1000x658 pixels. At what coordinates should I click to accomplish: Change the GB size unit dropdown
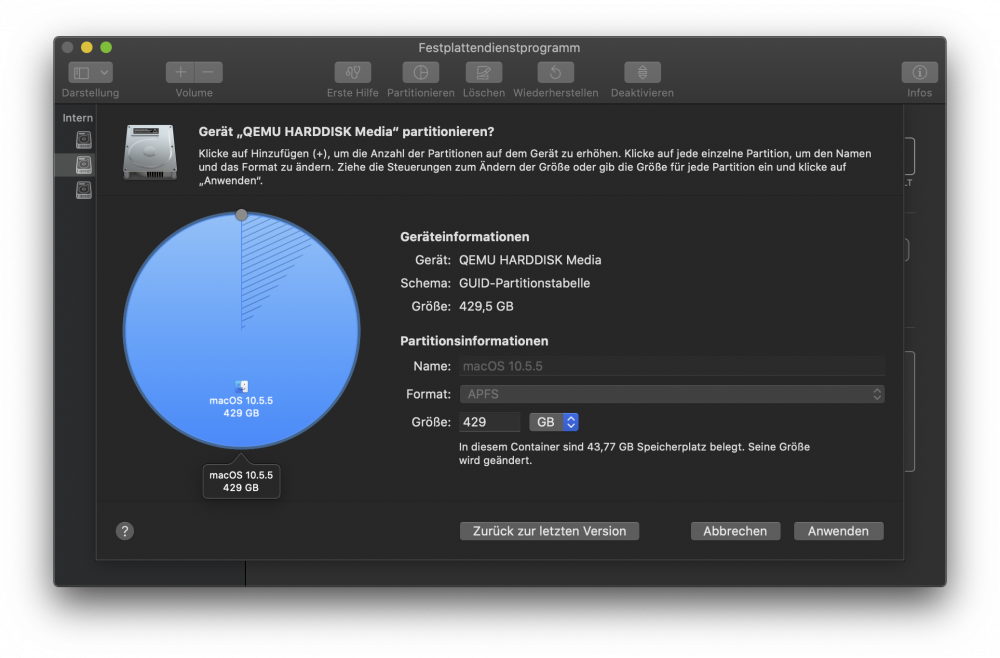(x=554, y=422)
